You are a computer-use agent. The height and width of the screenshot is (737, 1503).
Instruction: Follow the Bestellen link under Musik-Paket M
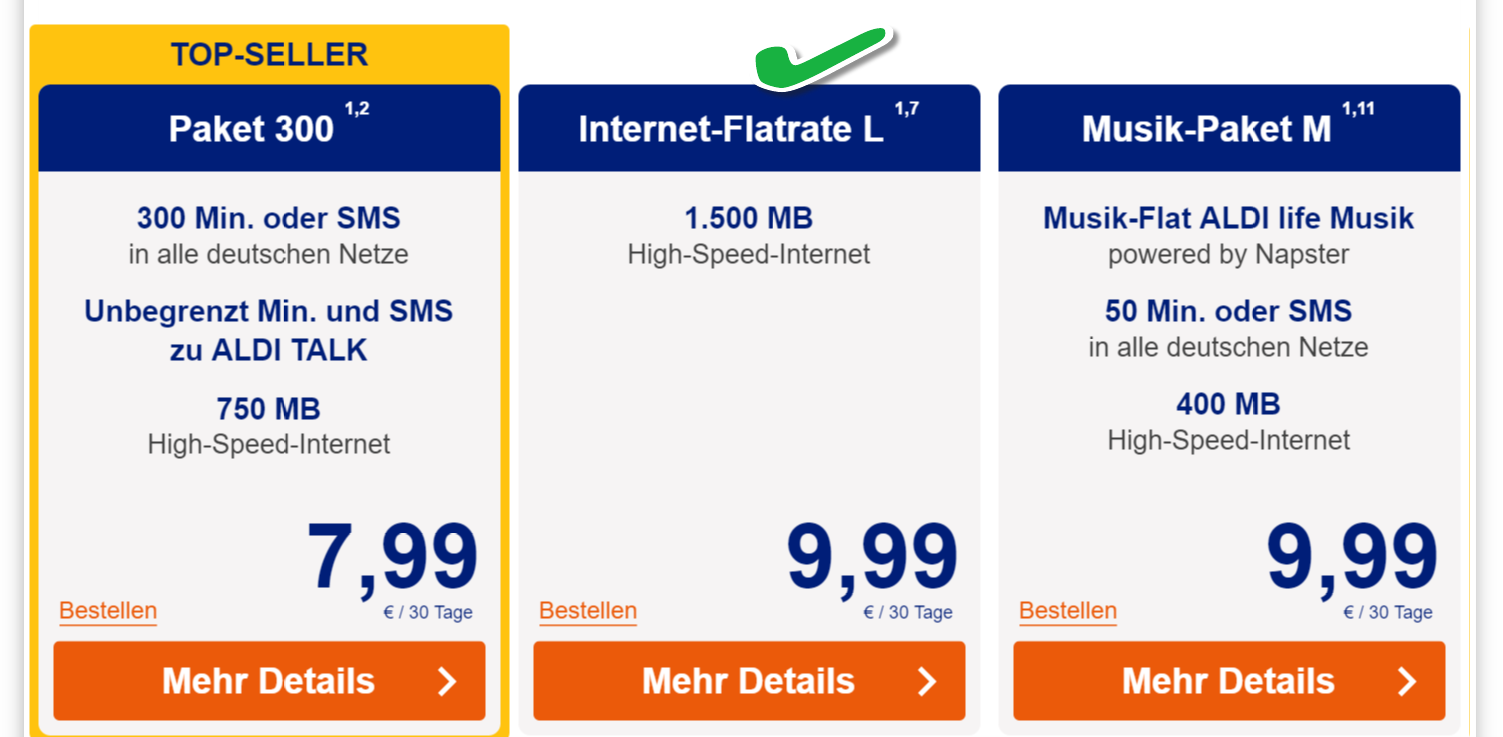(x=1068, y=611)
